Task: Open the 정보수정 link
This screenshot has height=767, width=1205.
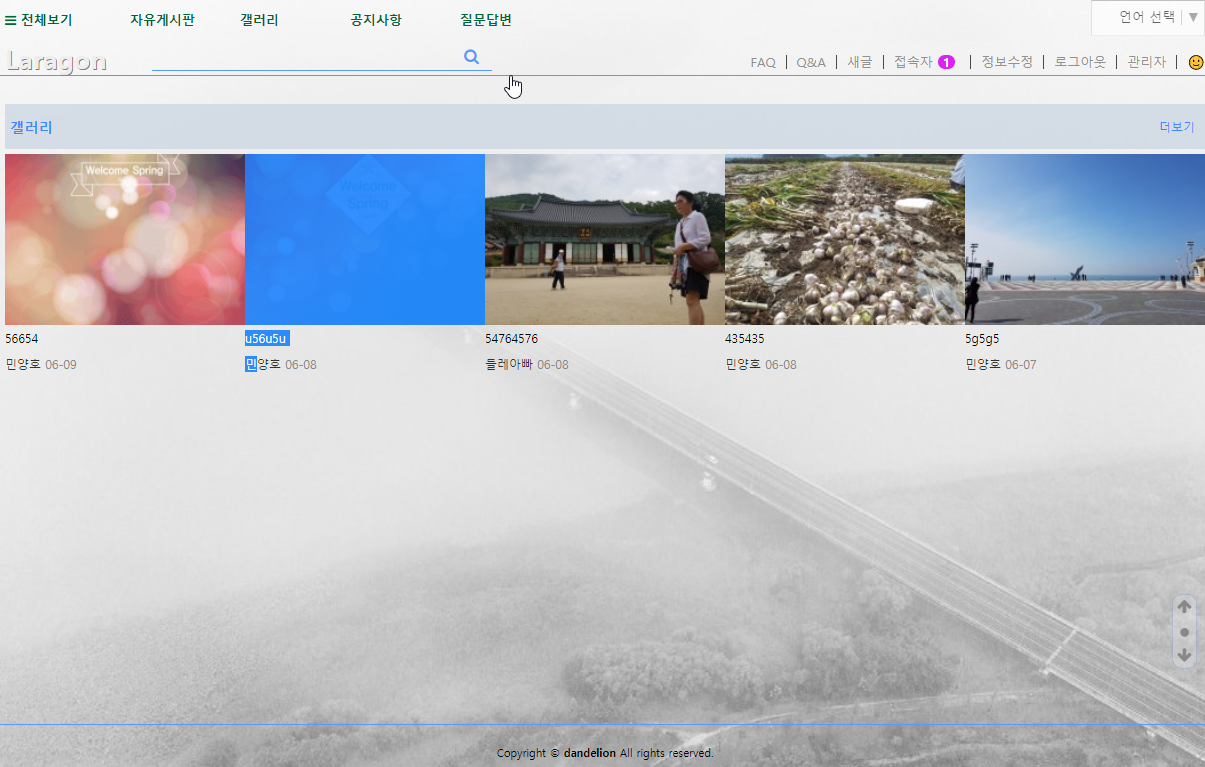Action: tap(1007, 62)
